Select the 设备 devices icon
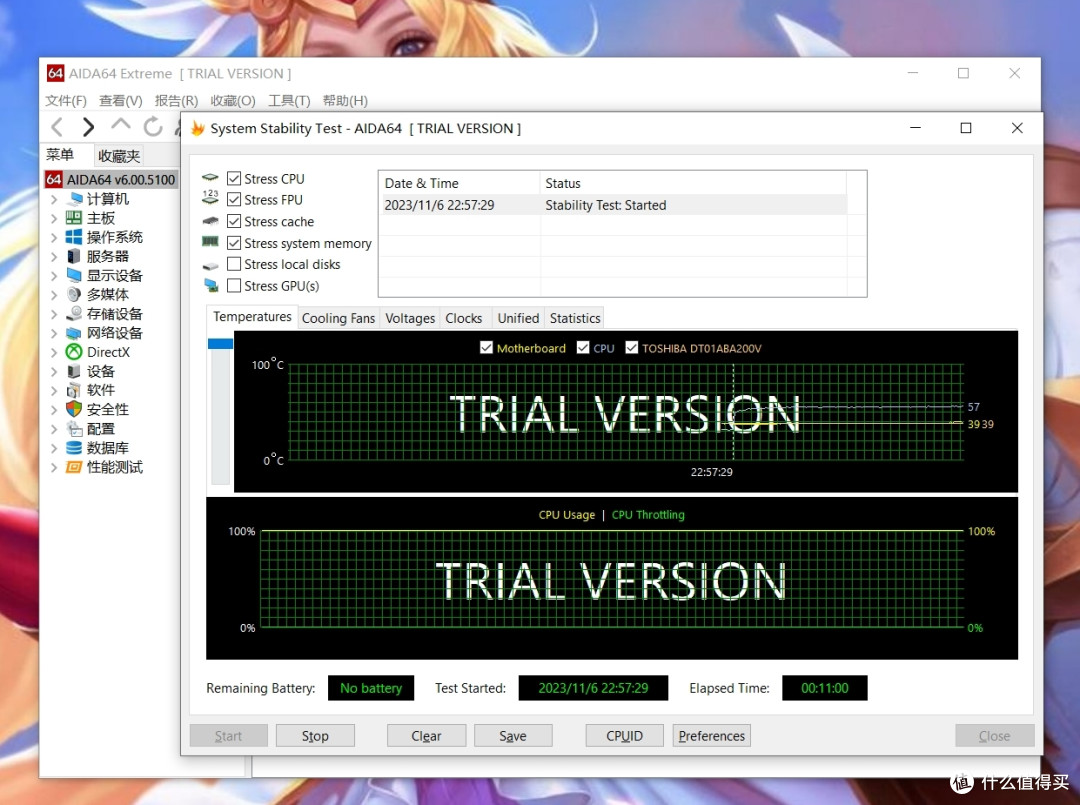 [x=74, y=371]
